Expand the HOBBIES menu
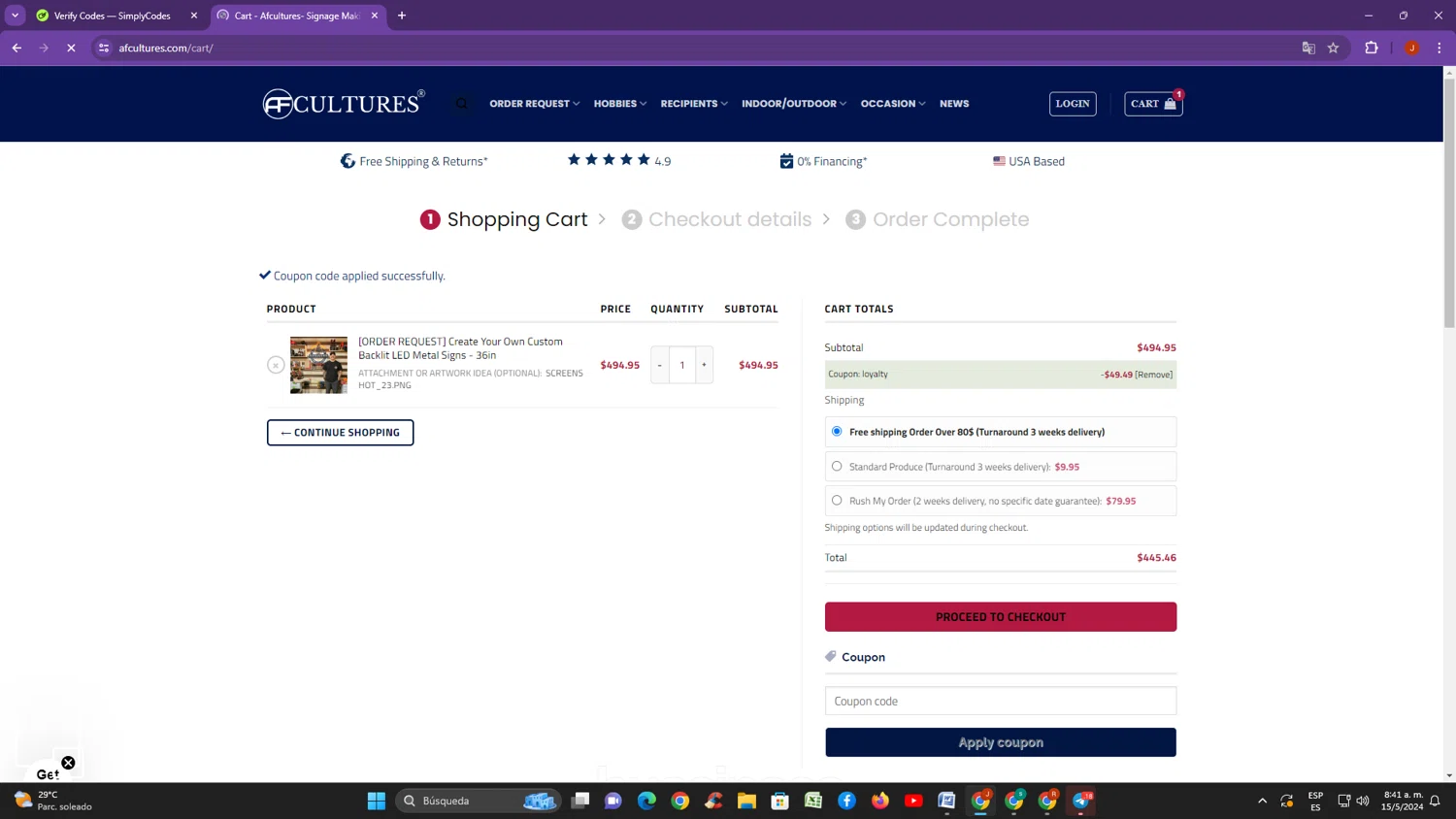Image resolution: width=1456 pixels, height=819 pixels. (x=620, y=104)
